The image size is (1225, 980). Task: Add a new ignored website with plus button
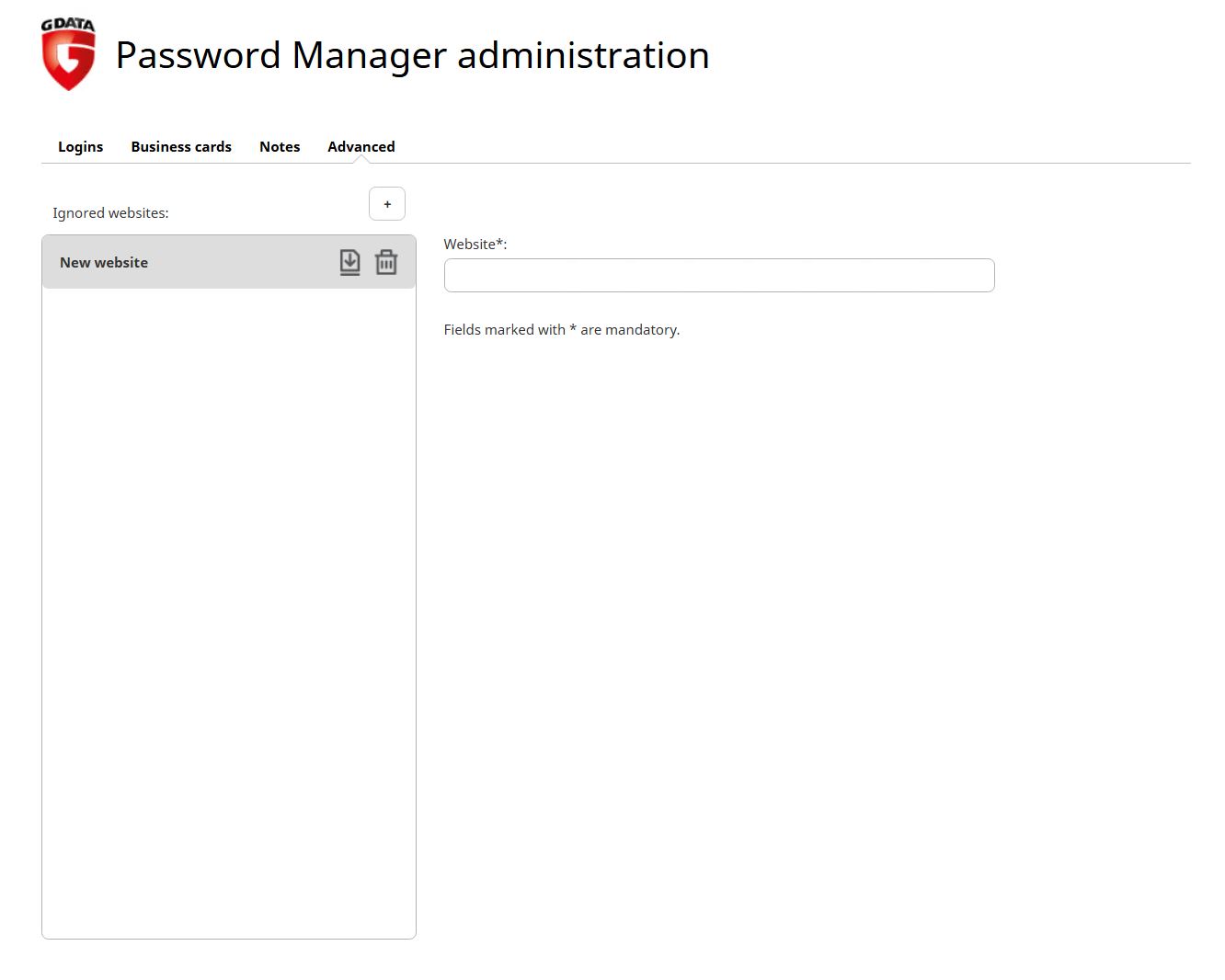pos(387,204)
